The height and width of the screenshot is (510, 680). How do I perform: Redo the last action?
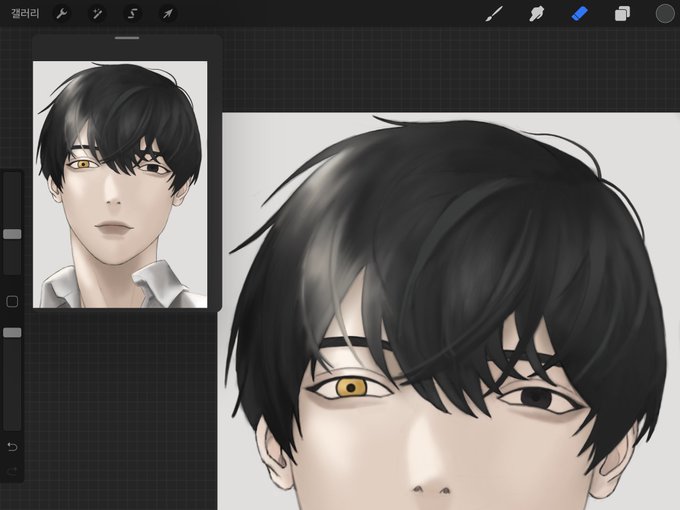pyautogui.click(x=12, y=471)
